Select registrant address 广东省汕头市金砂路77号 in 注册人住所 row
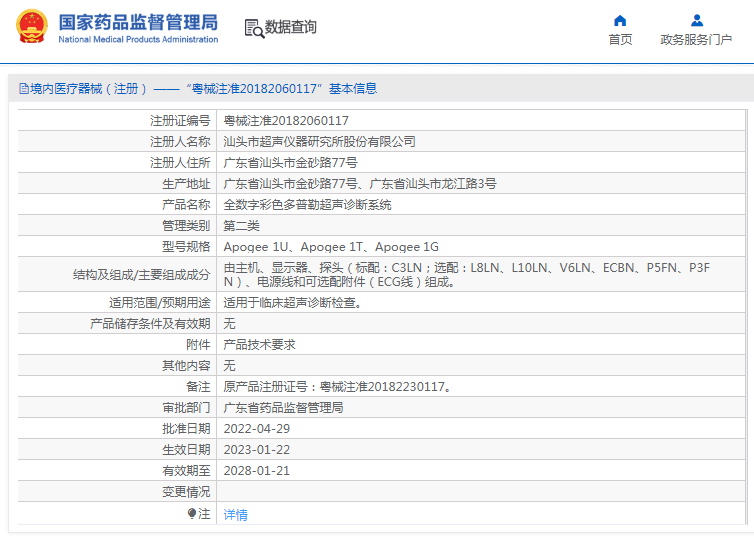 point(290,163)
